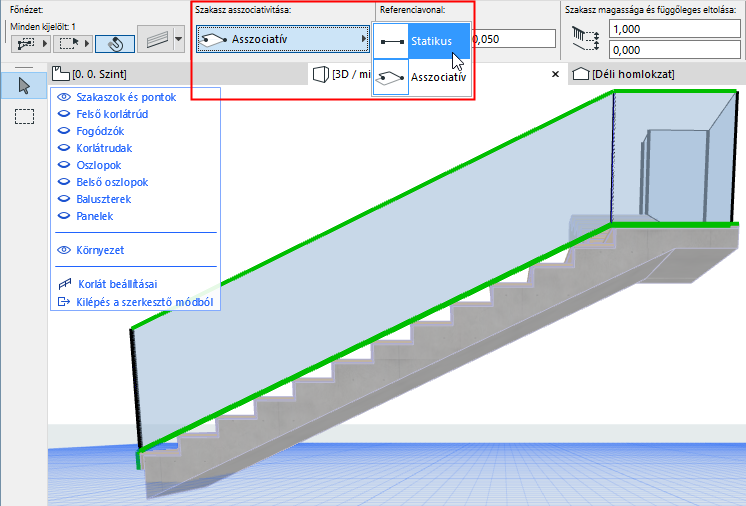Toggle visibility eye for Szakaszok és pontok
The height and width of the screenshot is (506, 746).
coord(64,97)
